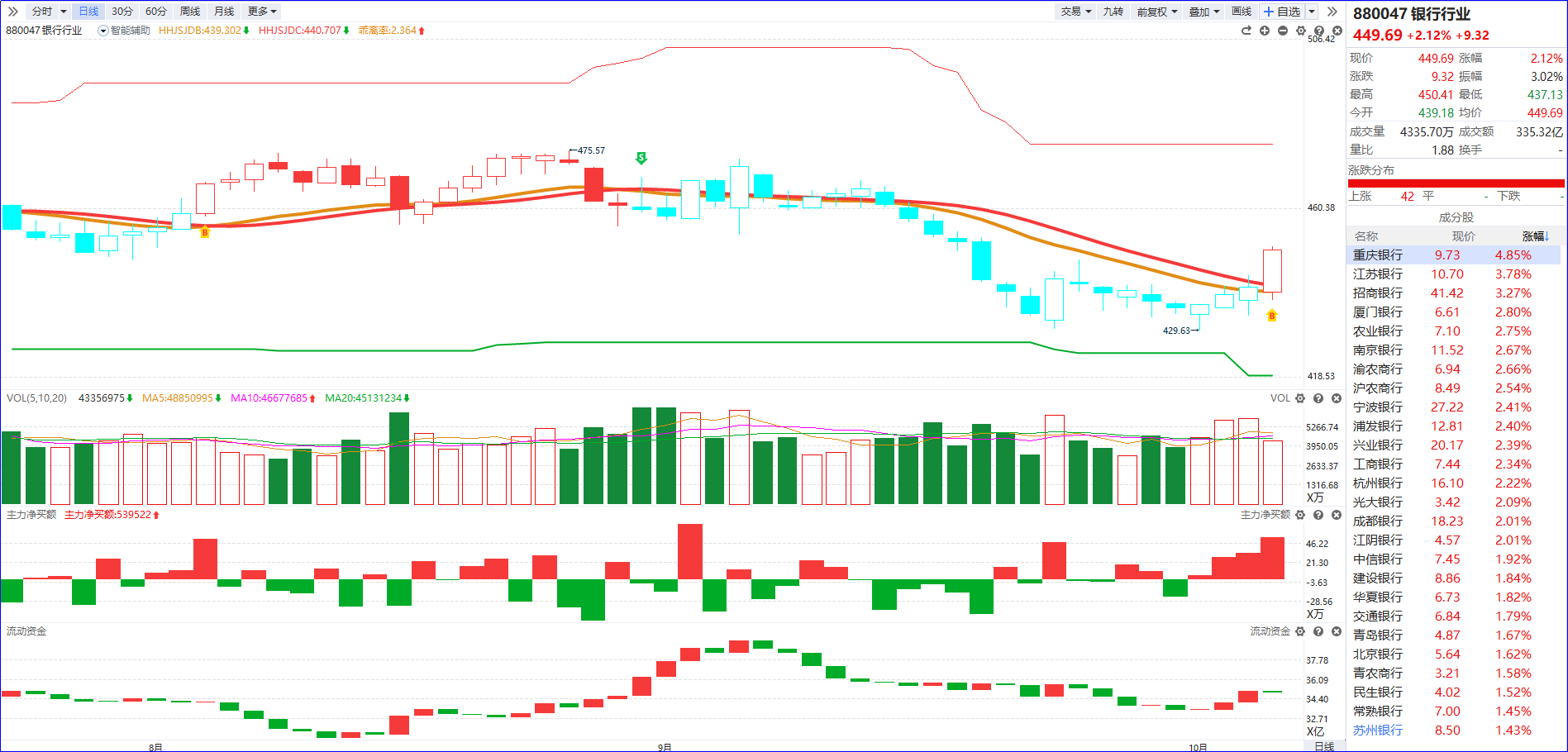Click the 日线 label at bottom right
1568x752 pixels.
(x=1324, y=746)
